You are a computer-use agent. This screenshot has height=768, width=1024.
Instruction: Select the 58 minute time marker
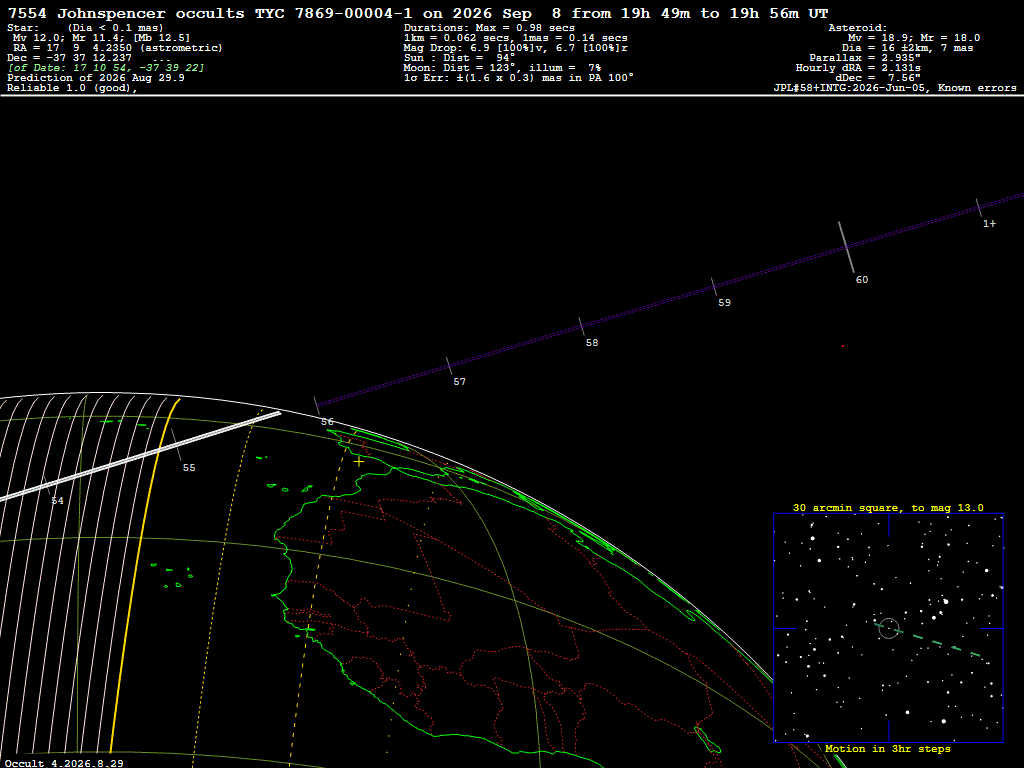tap(592, 342)
